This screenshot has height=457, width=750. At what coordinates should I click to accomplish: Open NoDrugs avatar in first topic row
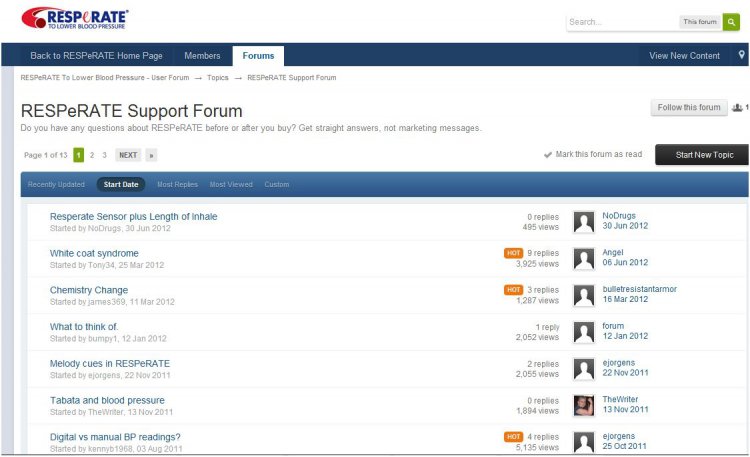[584, 222]
